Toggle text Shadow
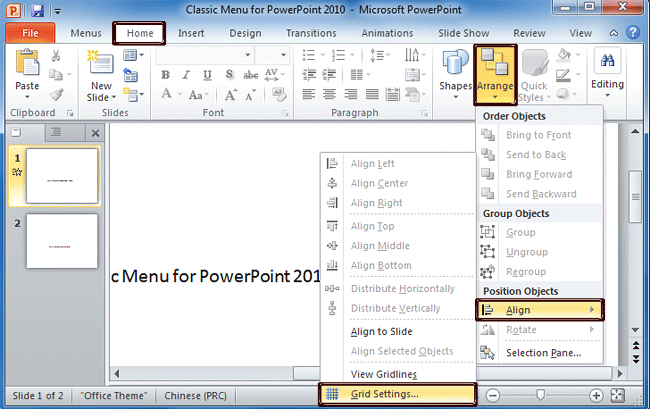 pos(229,75)
